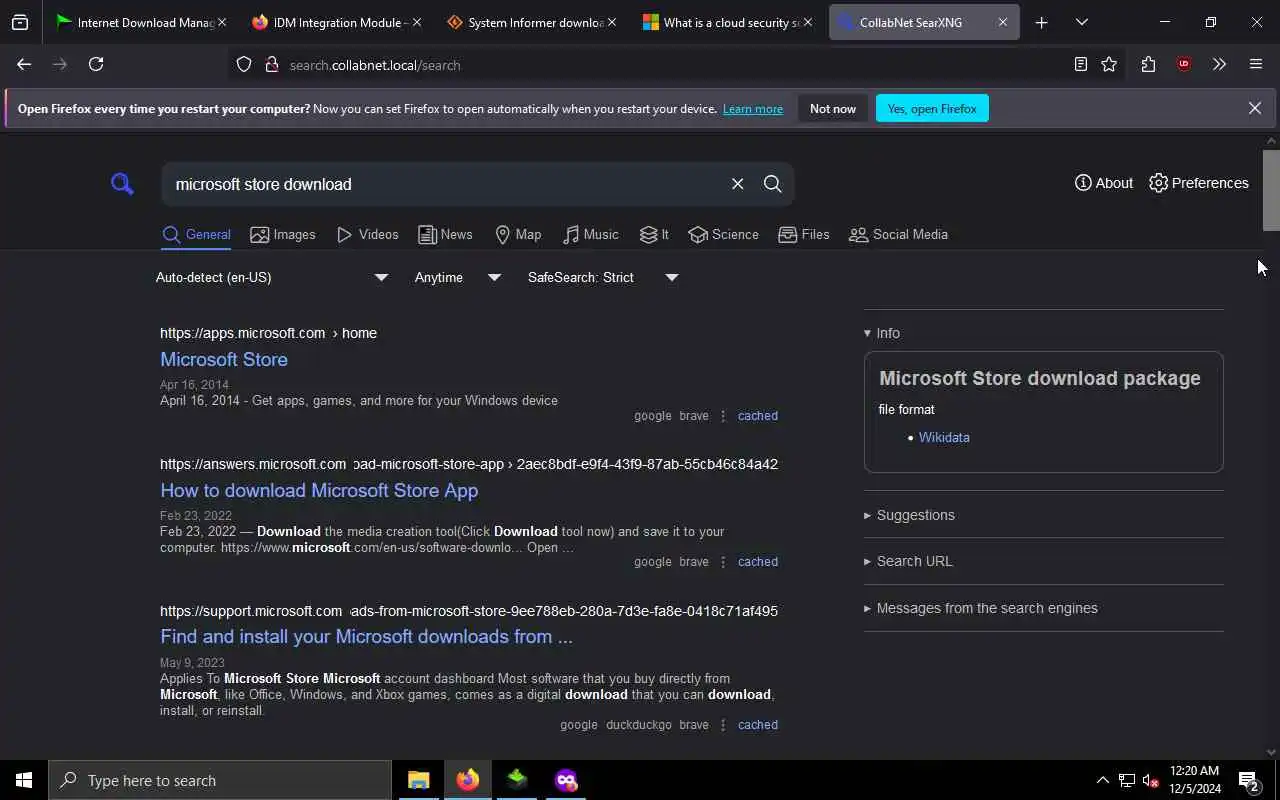This screenshot has width=1280, height=800.
Task: Switch to Social Media category
Action: [898, 235]
